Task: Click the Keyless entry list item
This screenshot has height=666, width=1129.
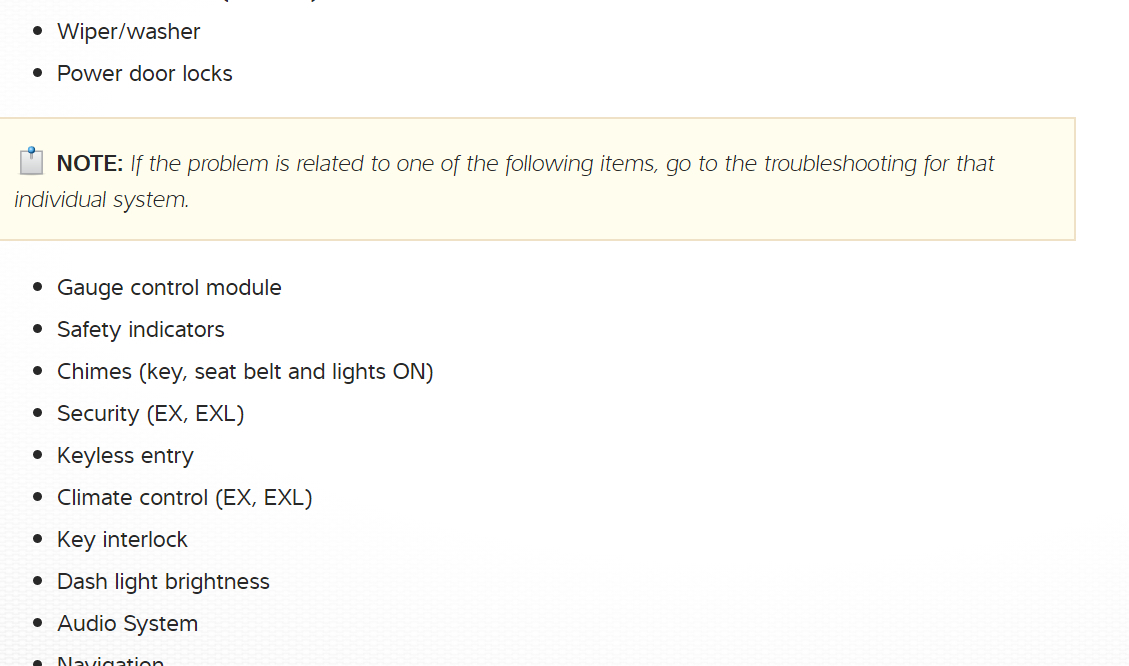Action: click(x=125, y=456)
